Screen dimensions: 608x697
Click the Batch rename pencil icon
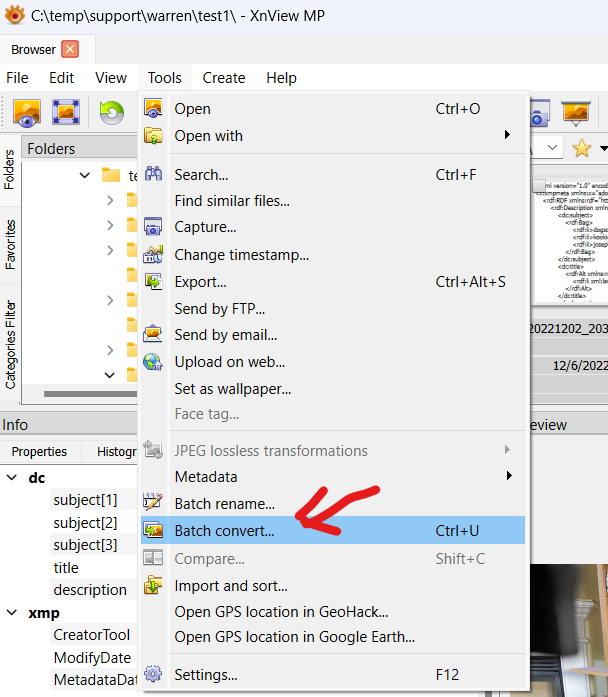[153, 501]
